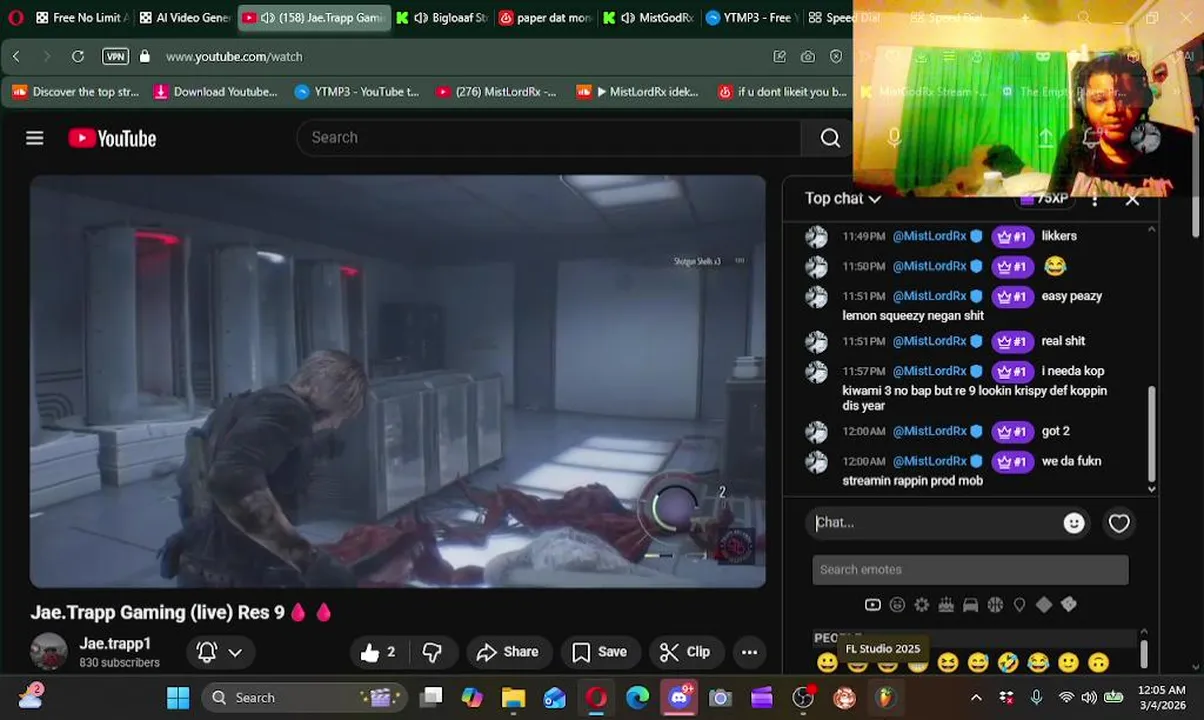
Task: Open 'if u dont likeit you b...' bookmark
Action: (x=782, y=91)
